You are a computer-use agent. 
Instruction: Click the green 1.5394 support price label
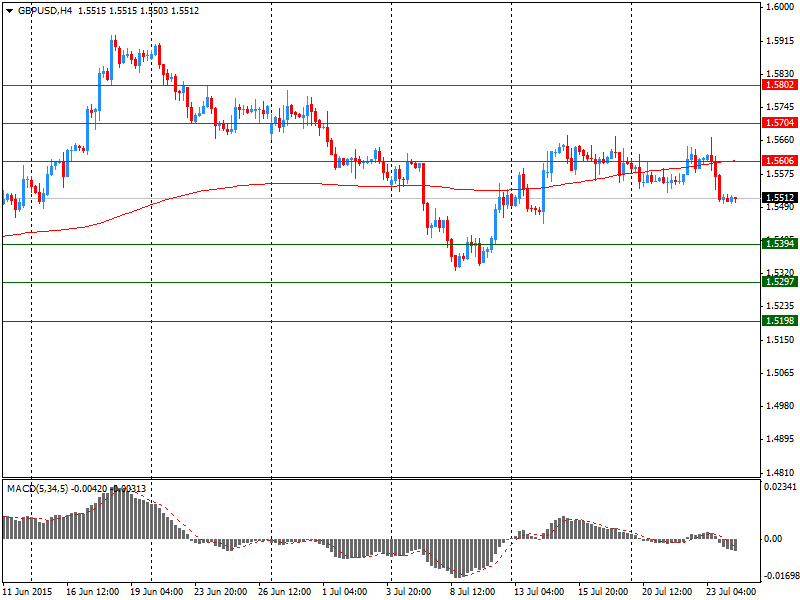pyautogui.click(x=780, y=244)
